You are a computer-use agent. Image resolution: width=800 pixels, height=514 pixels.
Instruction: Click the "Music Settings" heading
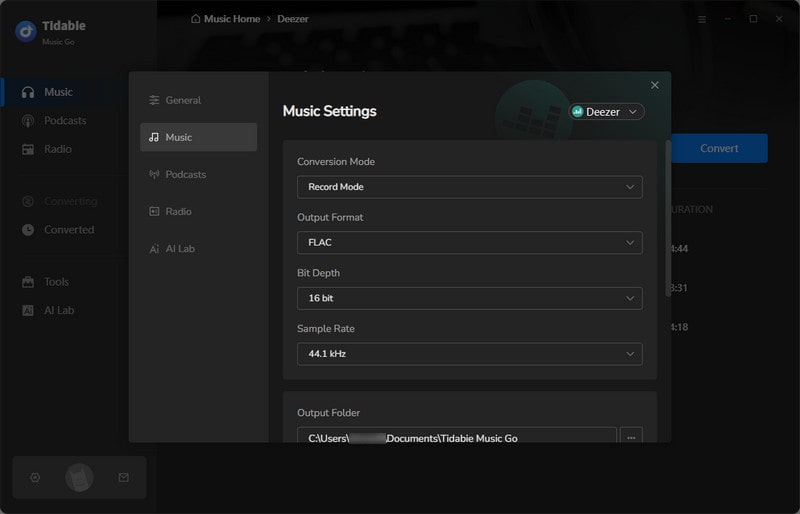tap(330, 111)
